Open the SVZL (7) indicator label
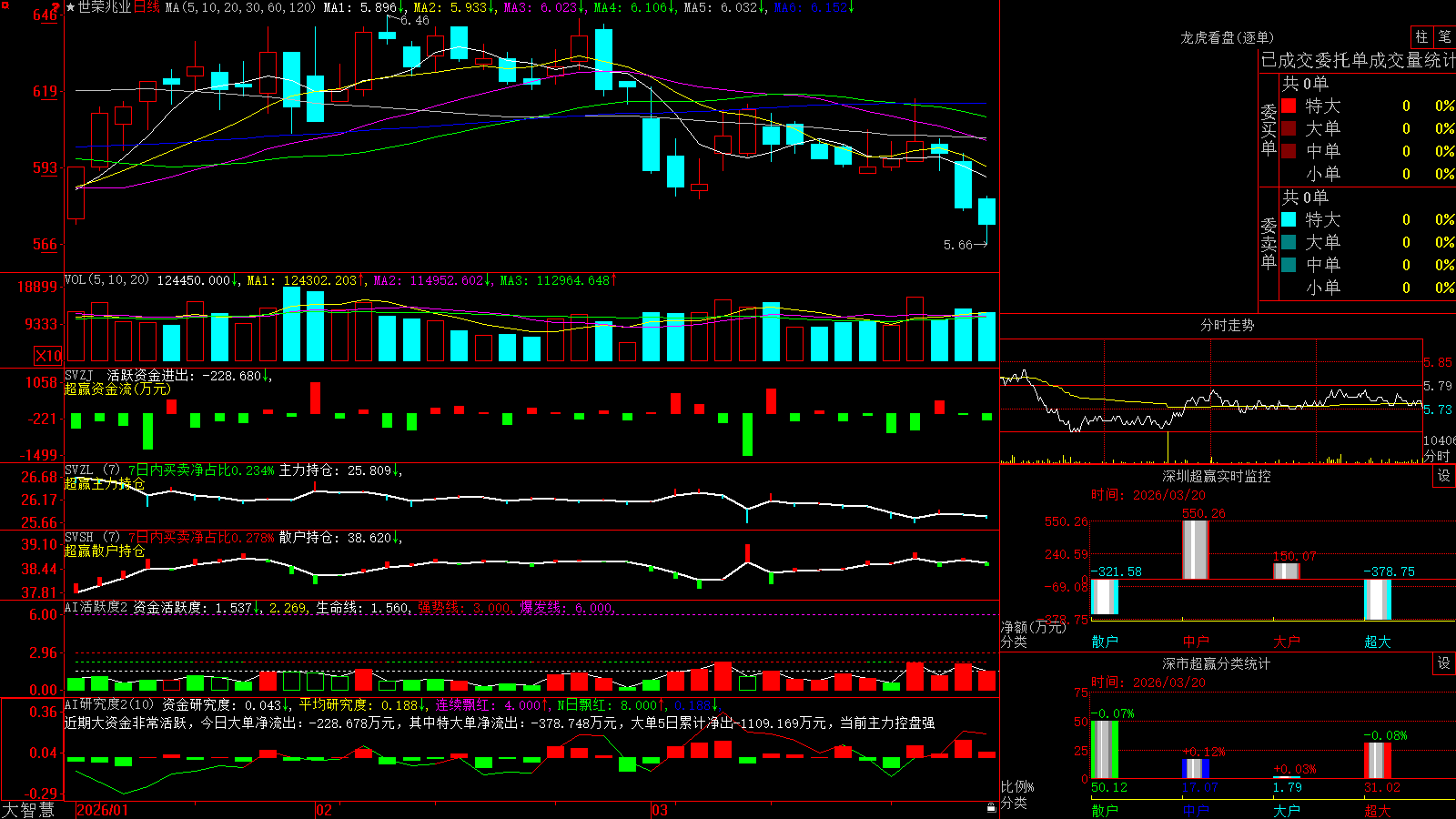 pos(92,470)
